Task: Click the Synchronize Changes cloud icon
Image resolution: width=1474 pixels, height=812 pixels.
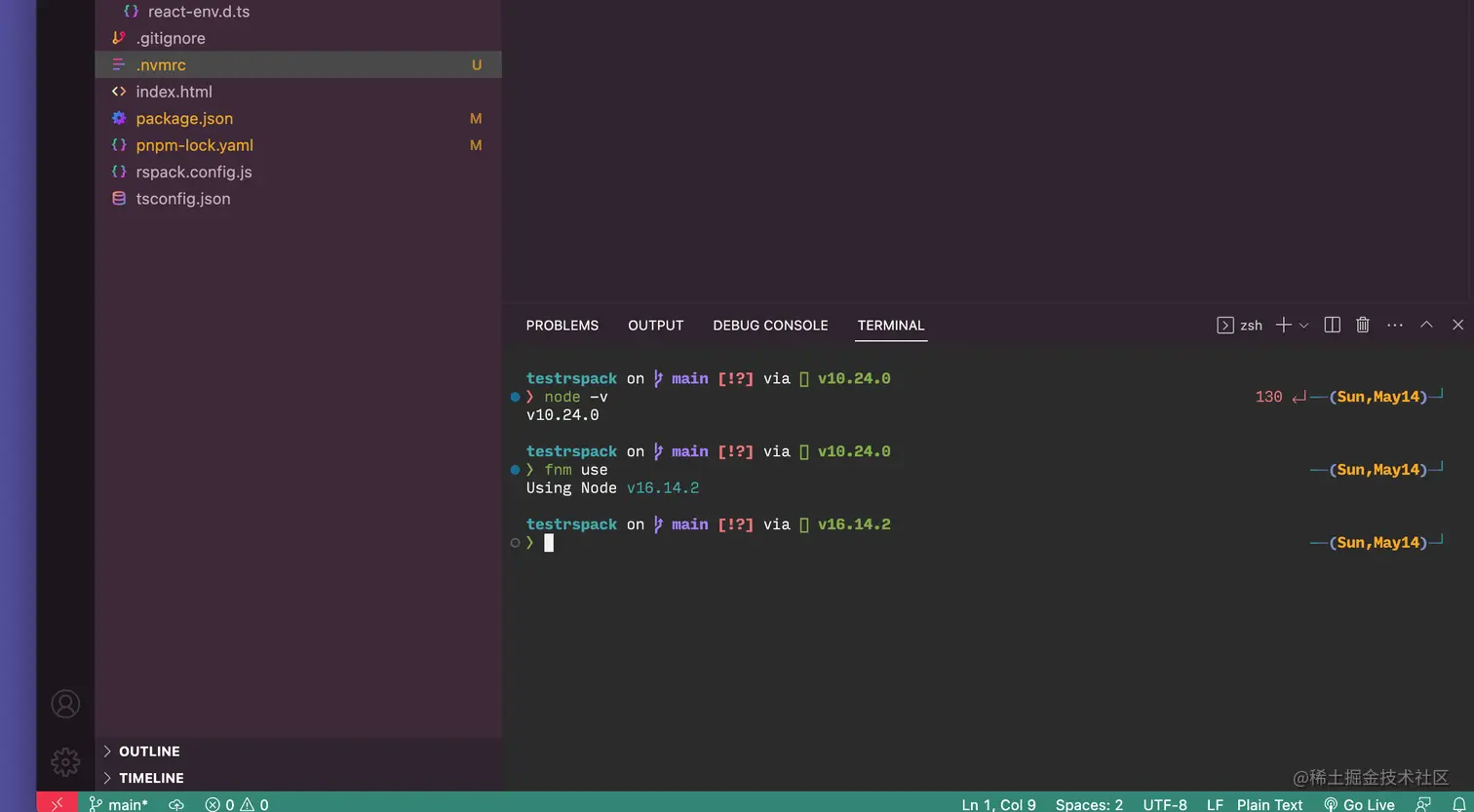Action: tap(176, 804)
